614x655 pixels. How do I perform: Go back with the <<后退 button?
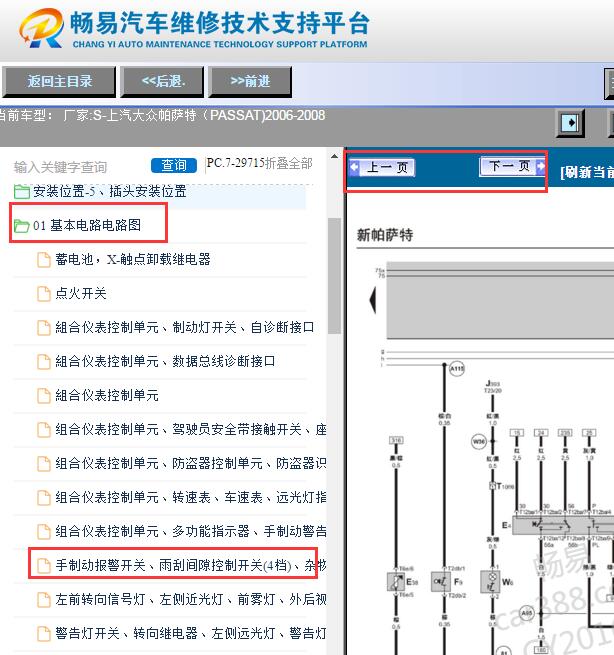pyautogui.click(x=162, y=81)
